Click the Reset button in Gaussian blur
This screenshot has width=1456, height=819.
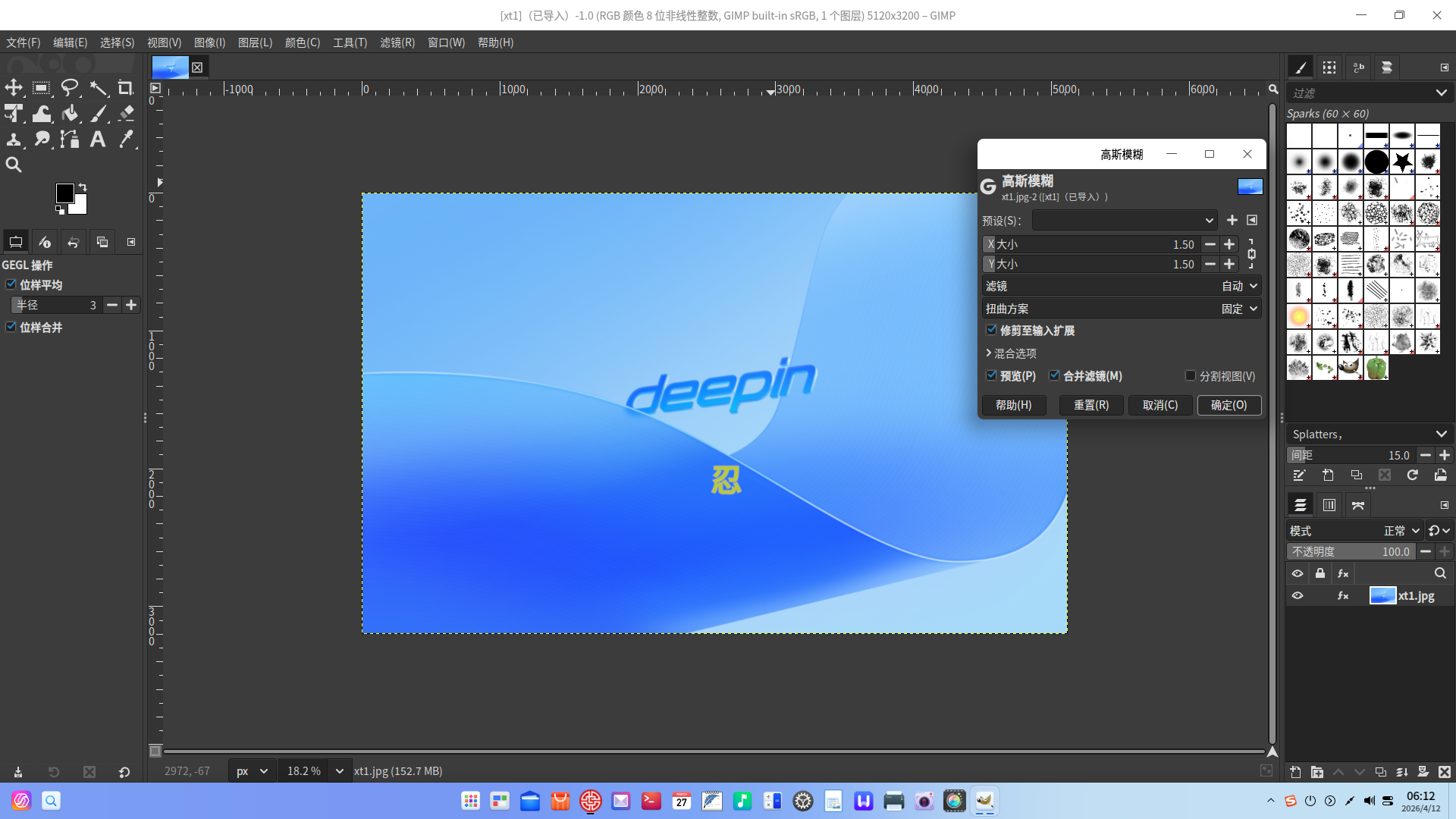[1091, 405]
